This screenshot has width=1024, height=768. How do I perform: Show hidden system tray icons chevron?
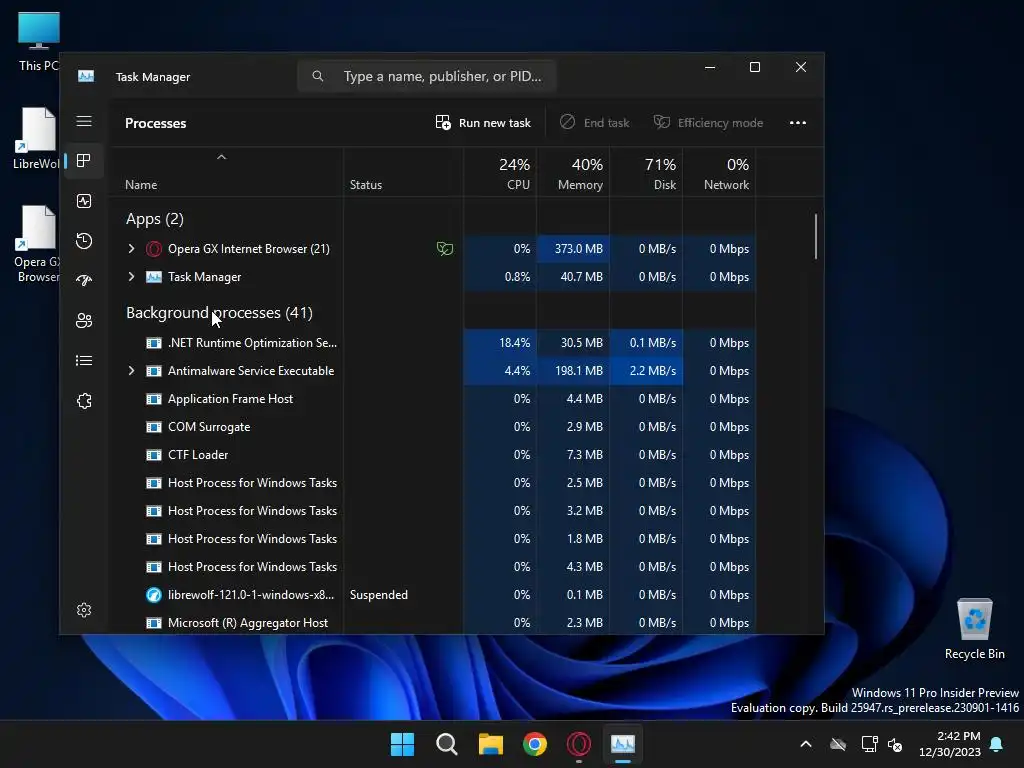[806, 744]
